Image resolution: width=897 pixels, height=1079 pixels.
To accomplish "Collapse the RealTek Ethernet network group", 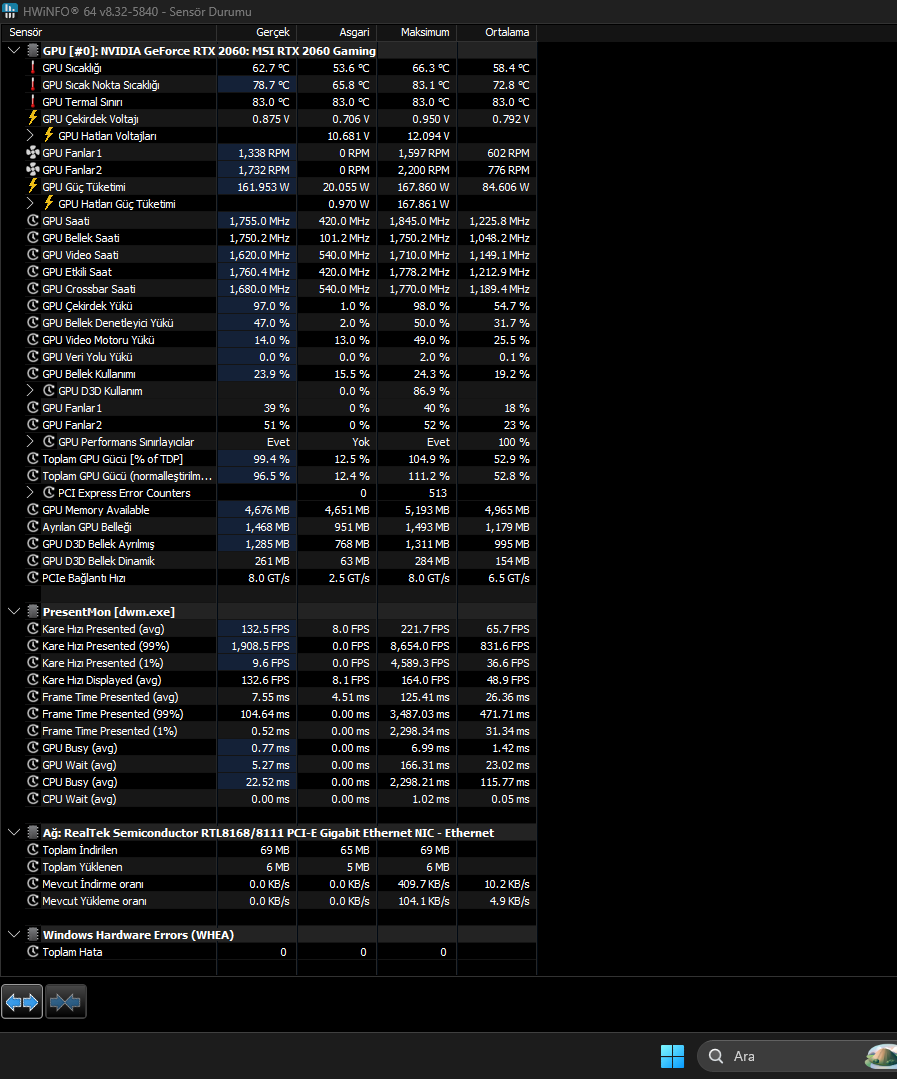I will click(x=14, y=832).
